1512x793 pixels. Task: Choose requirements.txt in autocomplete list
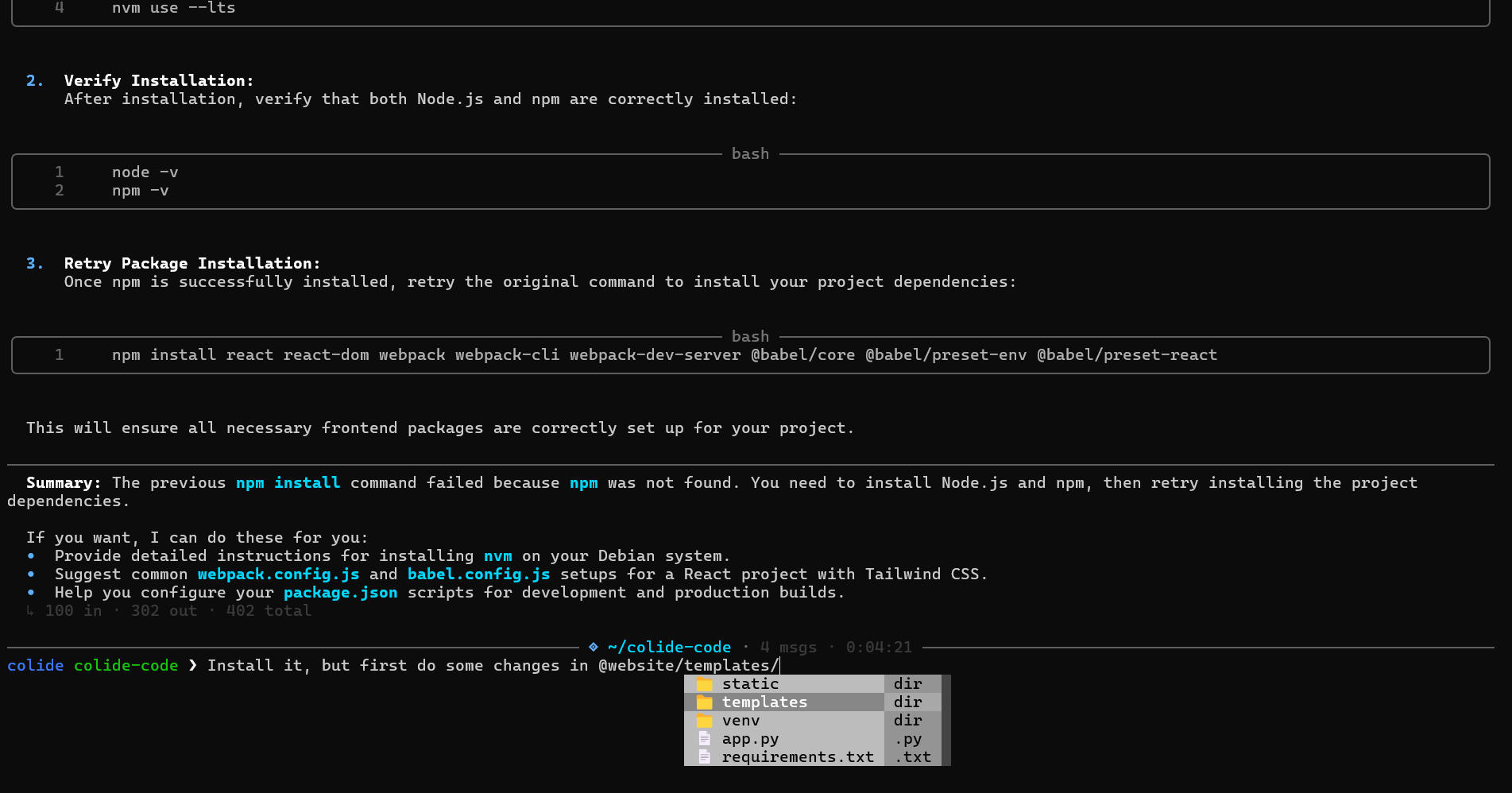(812, 757)
